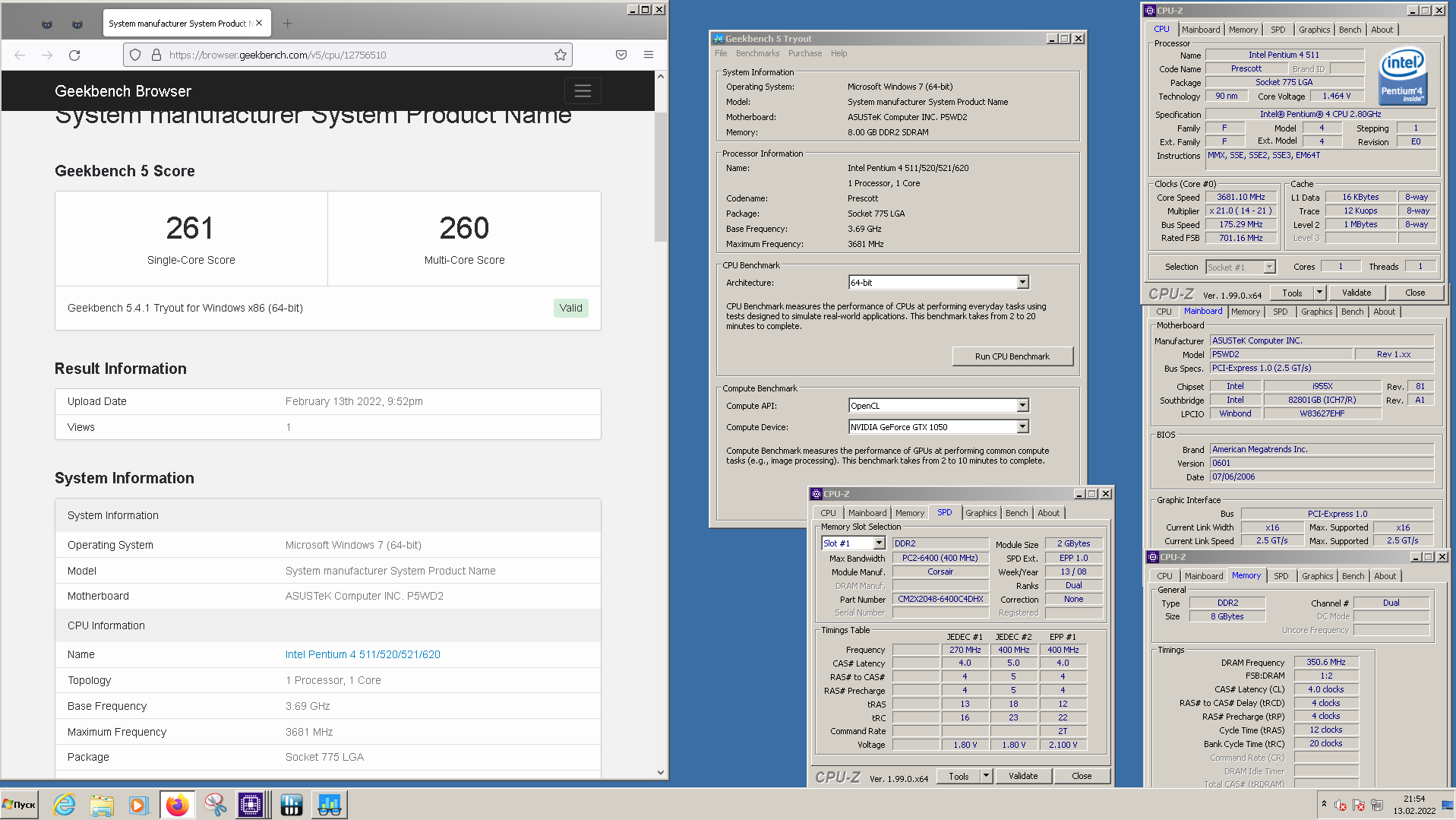Screen dimensions: 1456x820
Task: Select SPD tab in CPU-Z Memory timings window
Action: tap(1281, 576)
